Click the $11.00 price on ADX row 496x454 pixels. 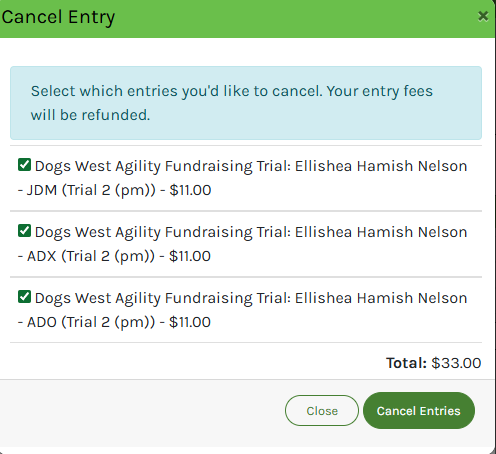[190, 256]
